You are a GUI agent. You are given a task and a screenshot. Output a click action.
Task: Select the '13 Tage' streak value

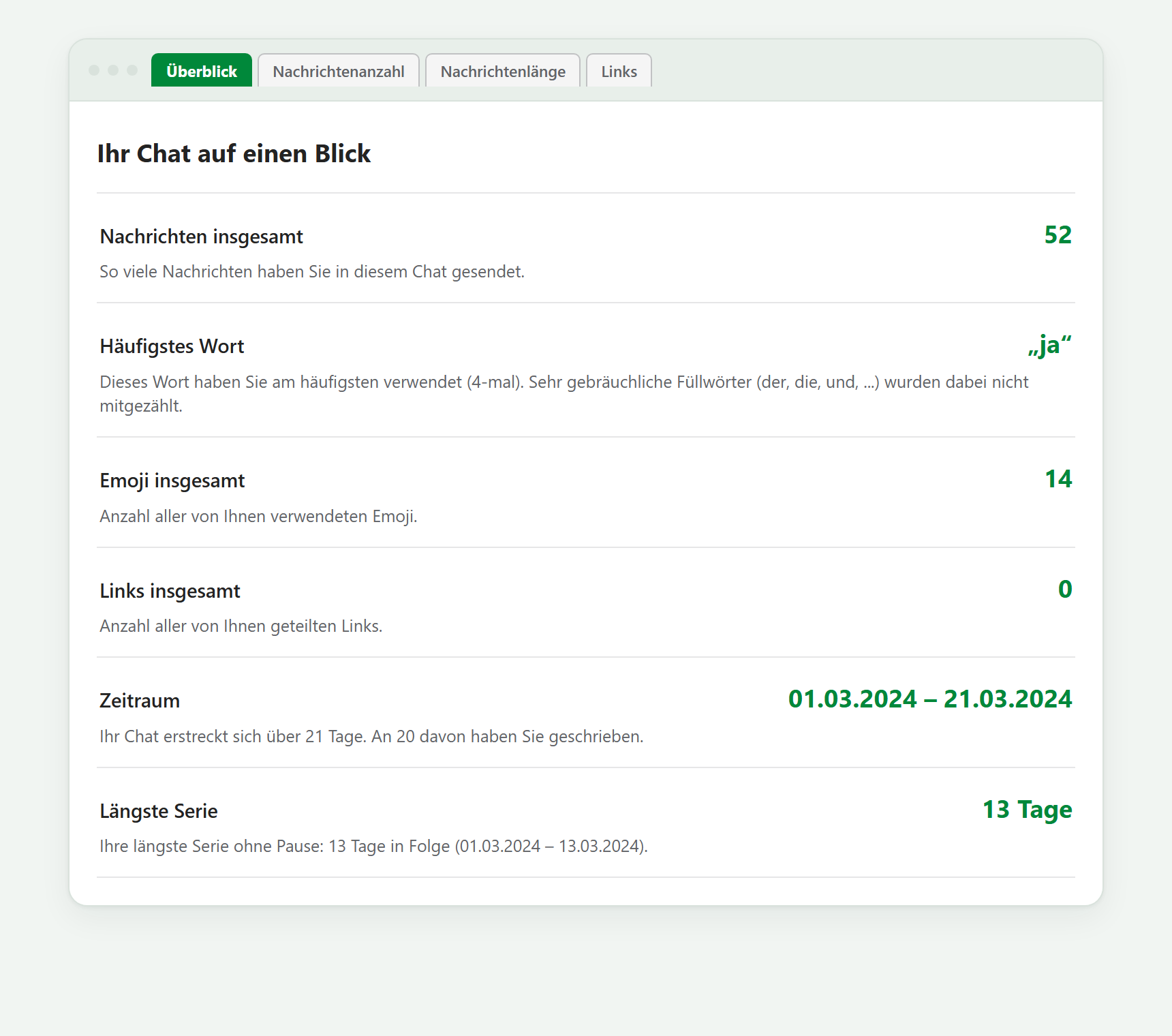tap(1027, 810)
